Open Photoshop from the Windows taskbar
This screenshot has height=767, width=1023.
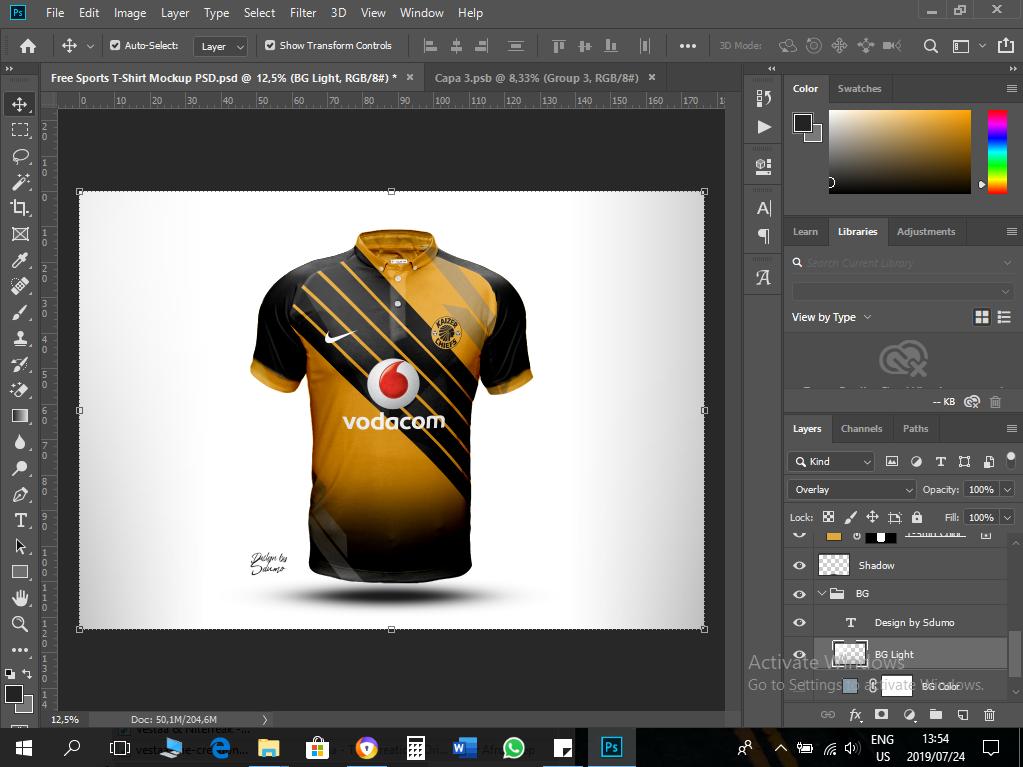pos(611,747)
